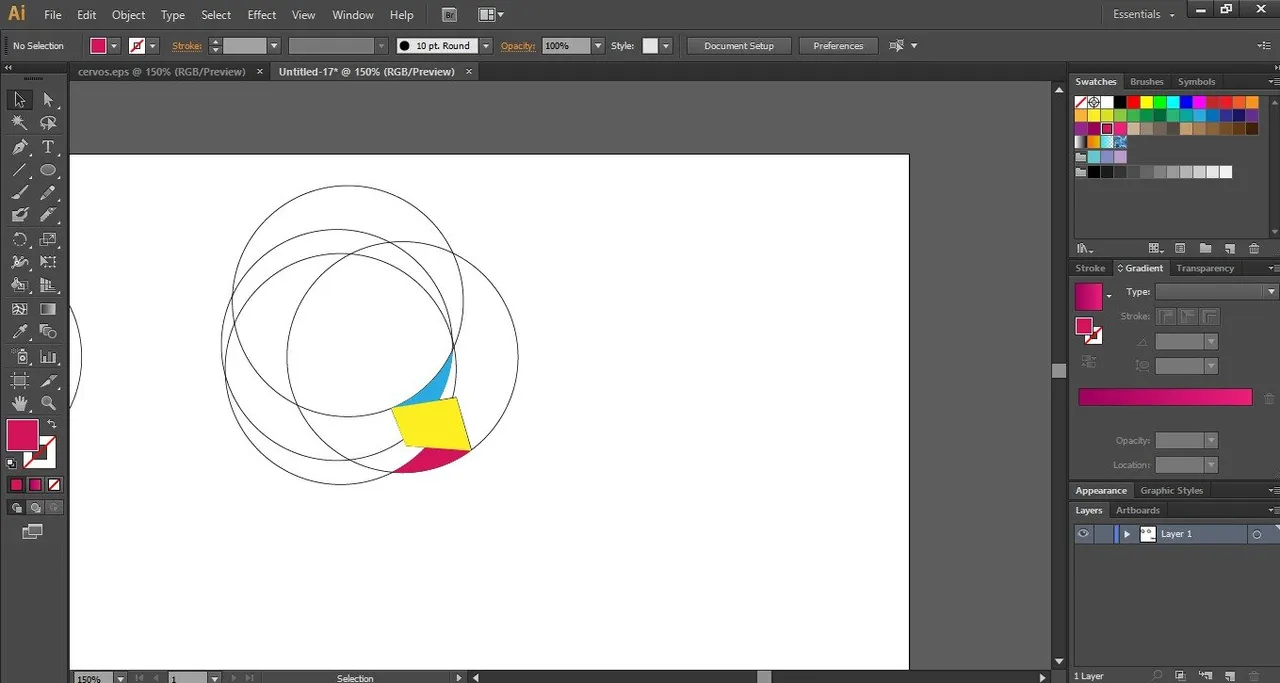Select the Free Transform tool

(x=48, y=262)
